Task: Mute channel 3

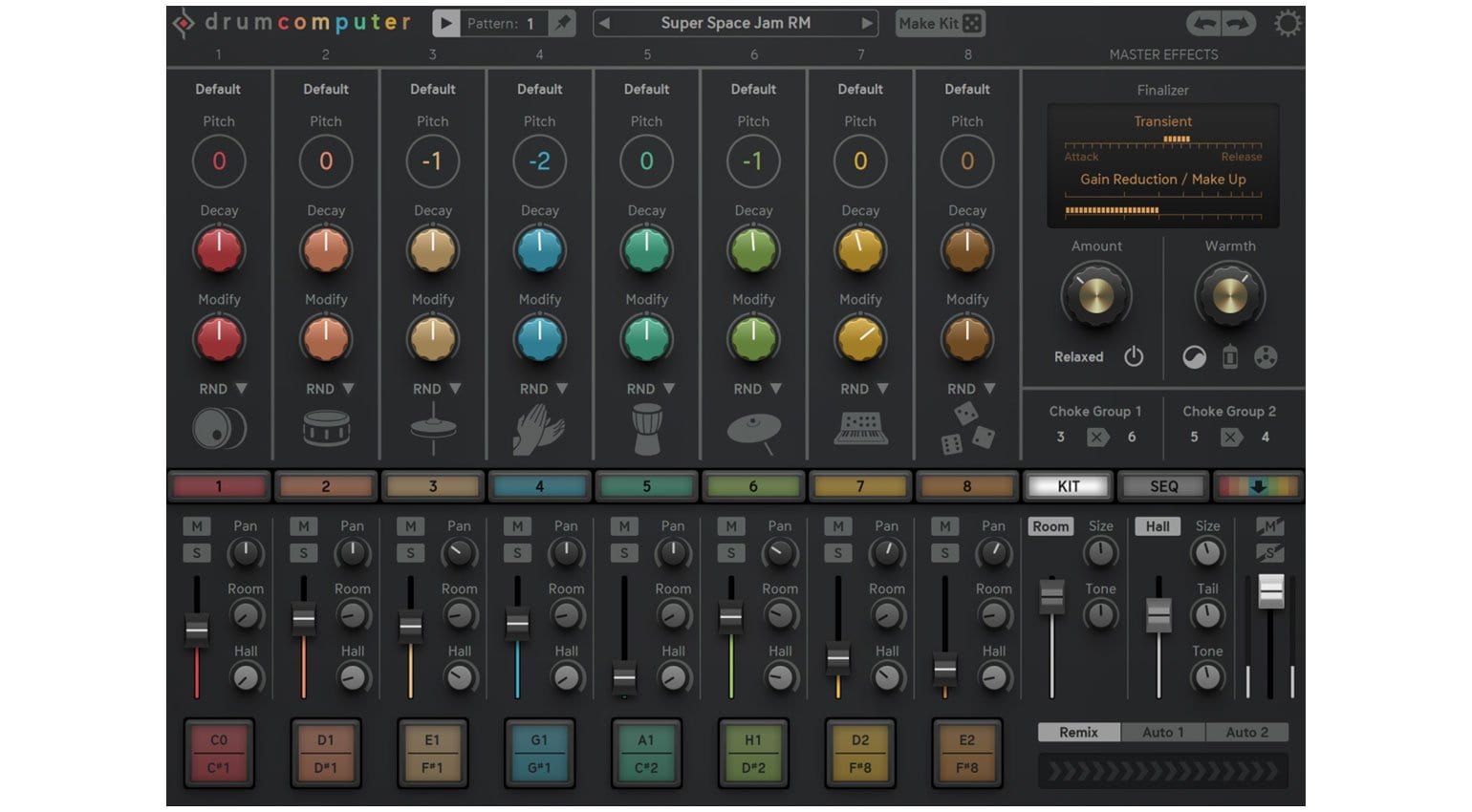Action: coord(411,526)
